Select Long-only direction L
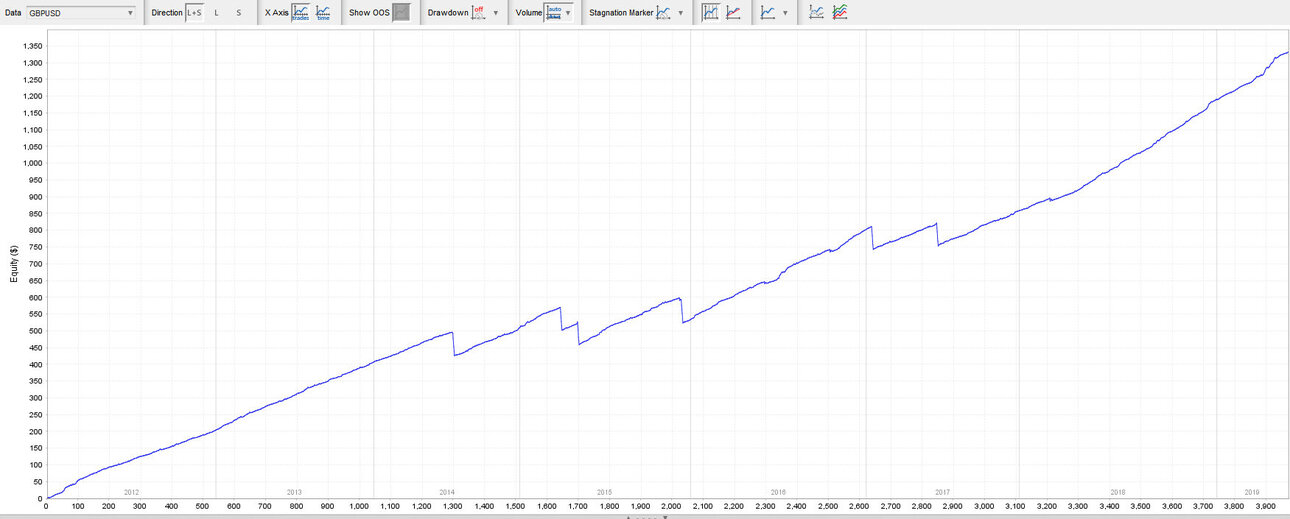Viewport: 1290px width, 519px height. [x=217, y=13]
